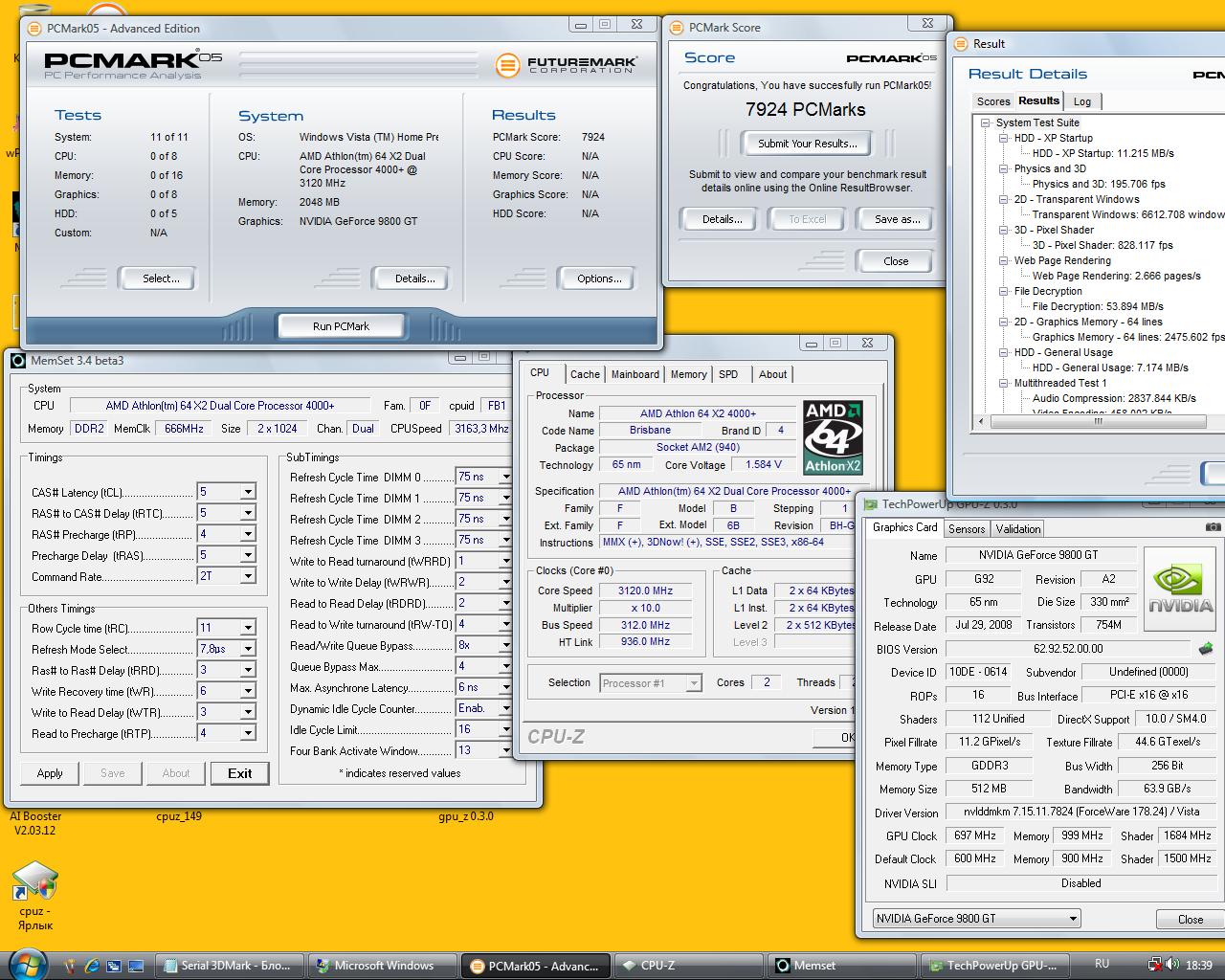Click the RU language indicator in tray

point(1102,965)
